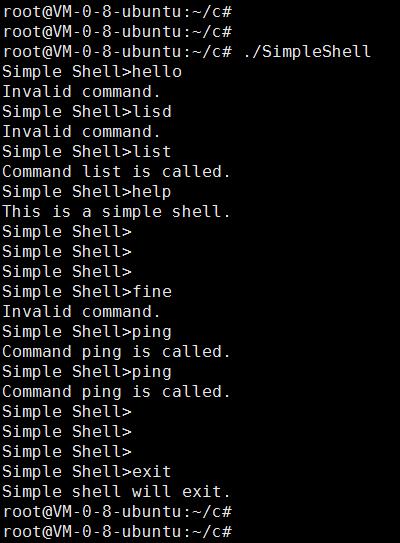This screenshot has height=543, width=400.
Task: Click the ./SimpleShell command text
Action: coord(307,52)
